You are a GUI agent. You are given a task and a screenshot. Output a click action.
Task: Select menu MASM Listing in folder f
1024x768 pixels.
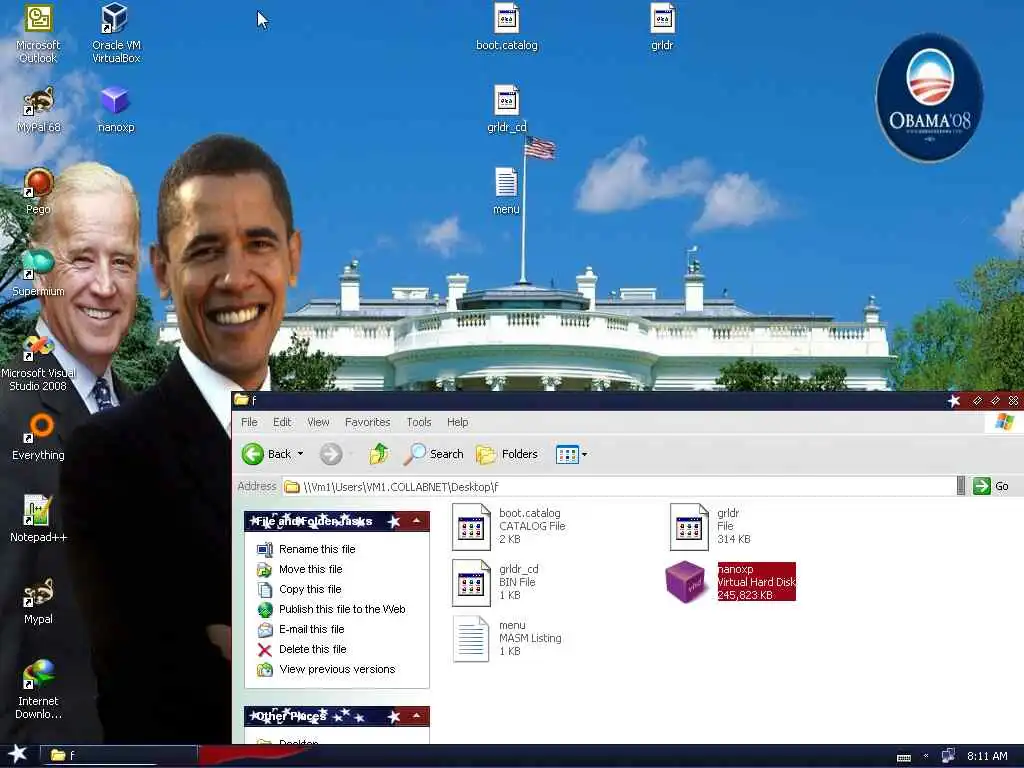(x=507, y=638)
